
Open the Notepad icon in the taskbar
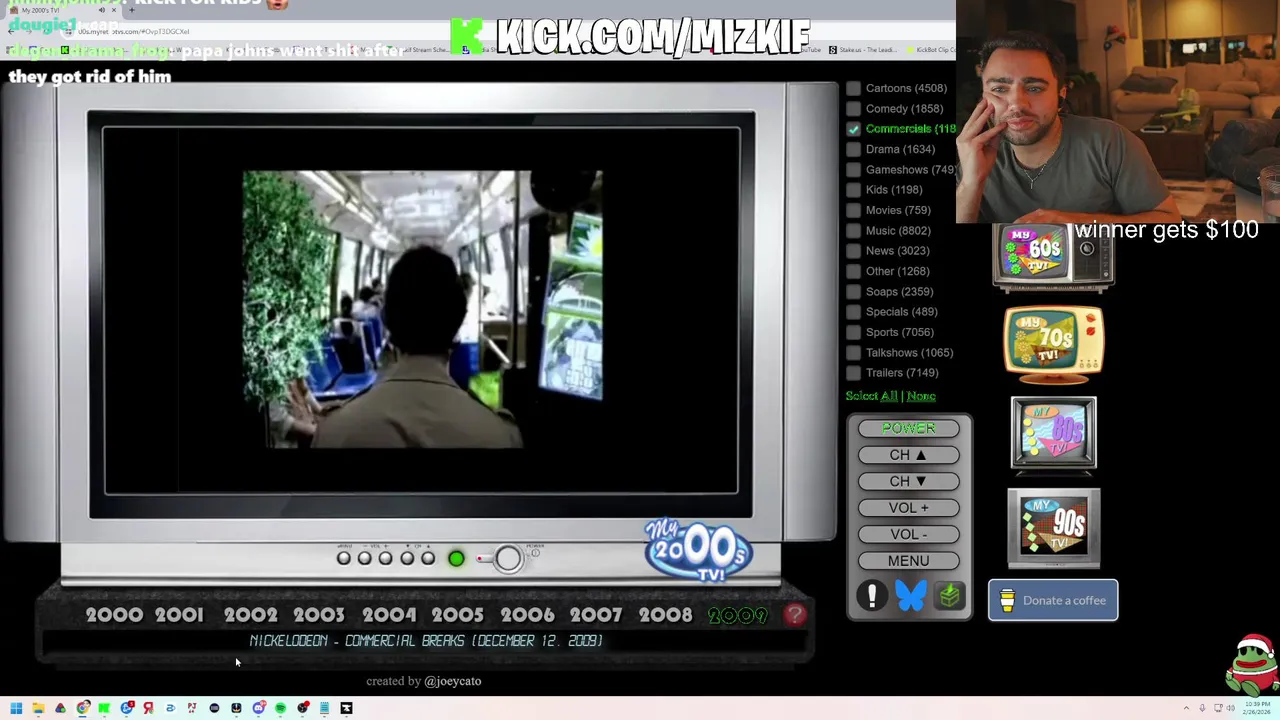click(x=324, y=708)
